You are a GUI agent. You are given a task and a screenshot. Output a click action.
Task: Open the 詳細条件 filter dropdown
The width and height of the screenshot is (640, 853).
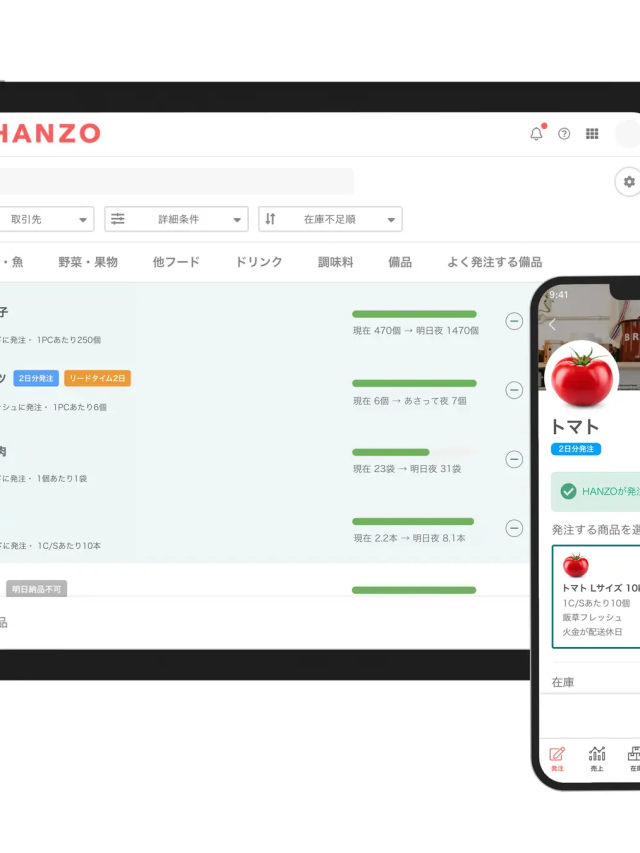[176, 219]
